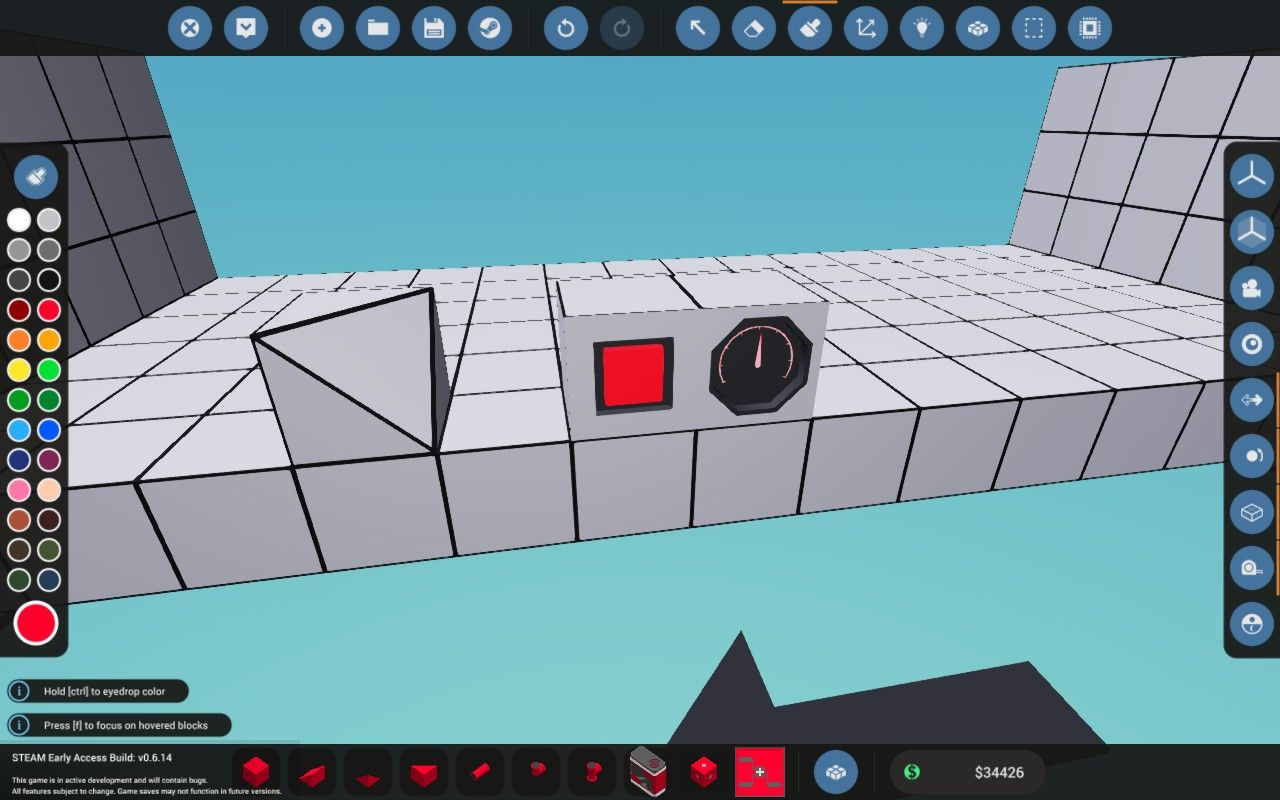
Task: Click the lightbulb icon in top toolbar
Action: click(922, 28)
